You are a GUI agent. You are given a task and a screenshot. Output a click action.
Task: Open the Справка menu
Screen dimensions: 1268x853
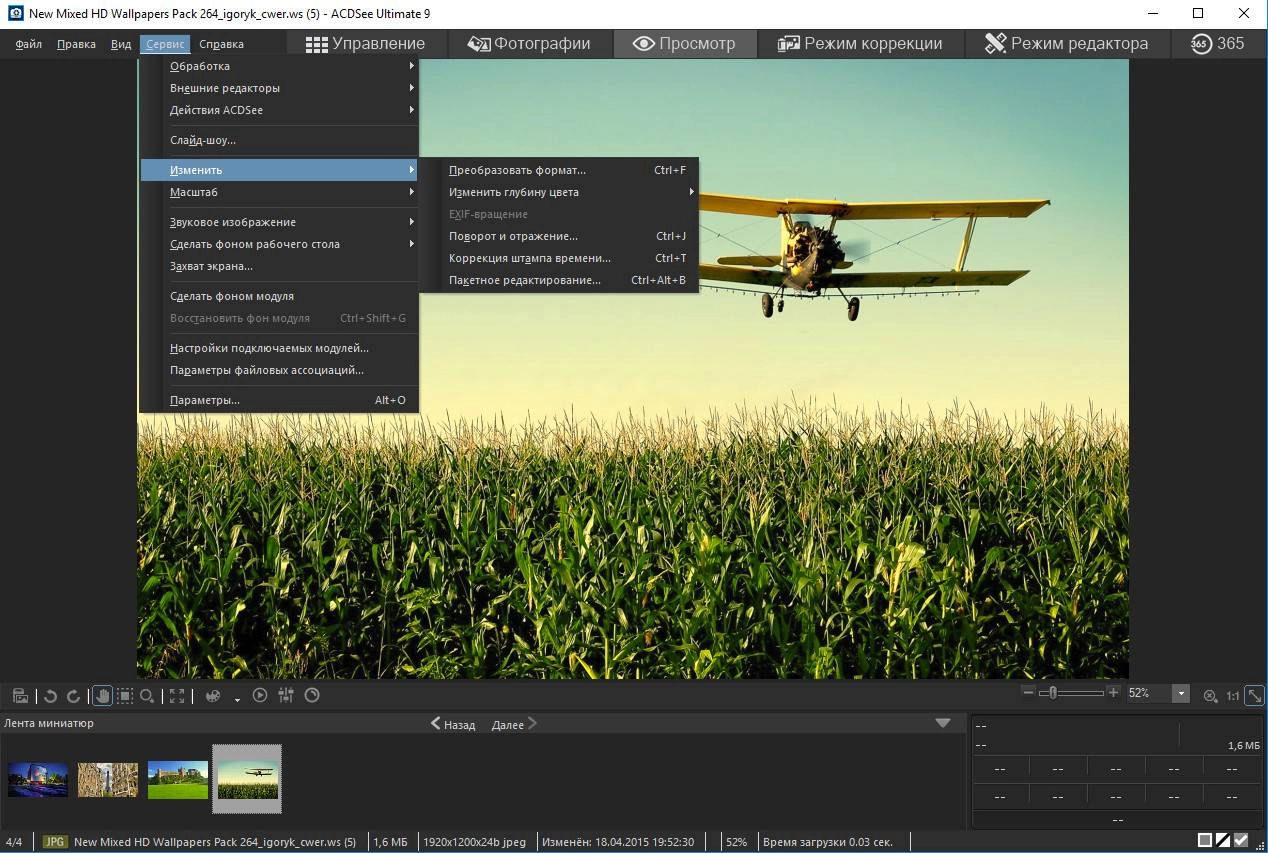[x=221, y=44]
